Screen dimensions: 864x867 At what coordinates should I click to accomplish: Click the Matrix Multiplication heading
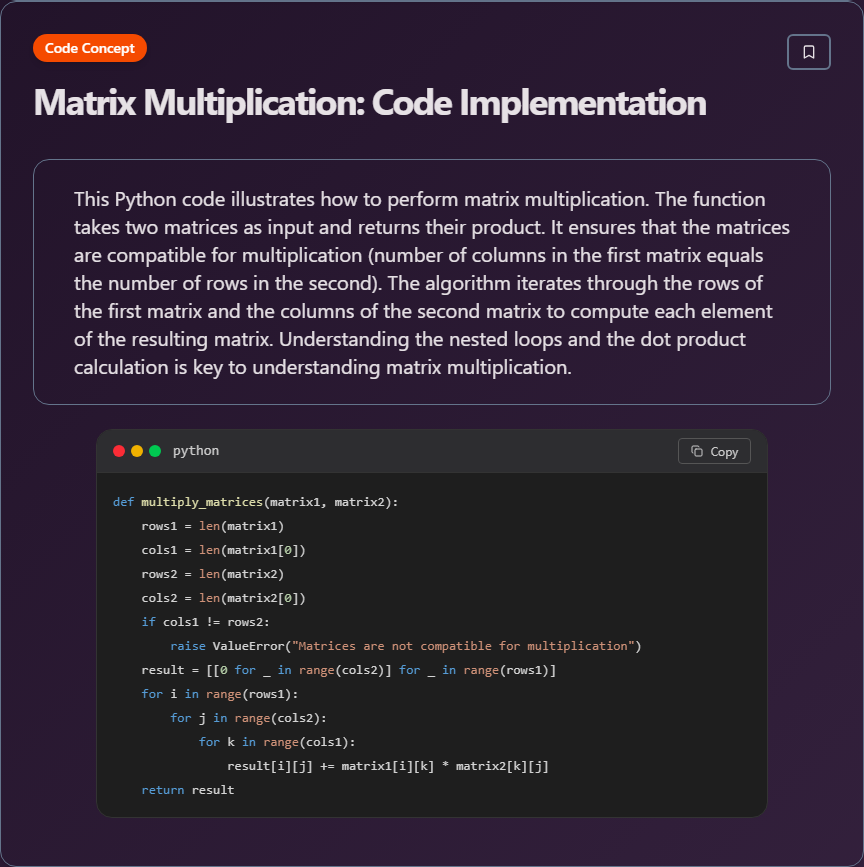[x=370, y=103]
